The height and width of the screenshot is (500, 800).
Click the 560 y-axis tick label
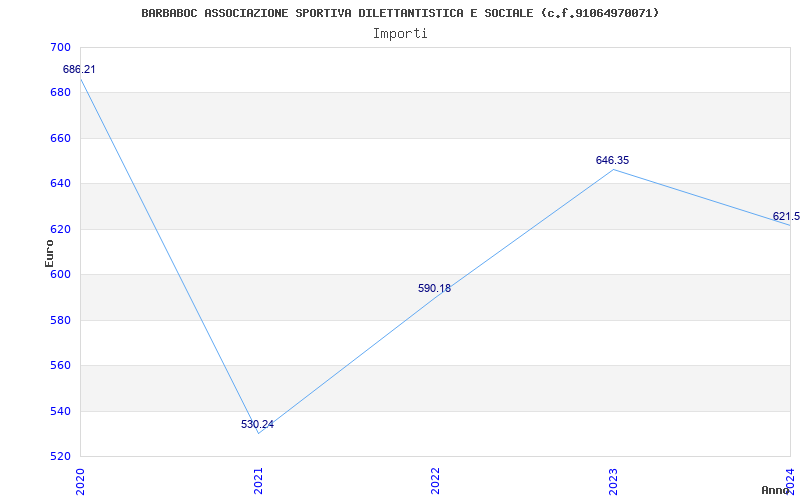[x=61, y=366]
